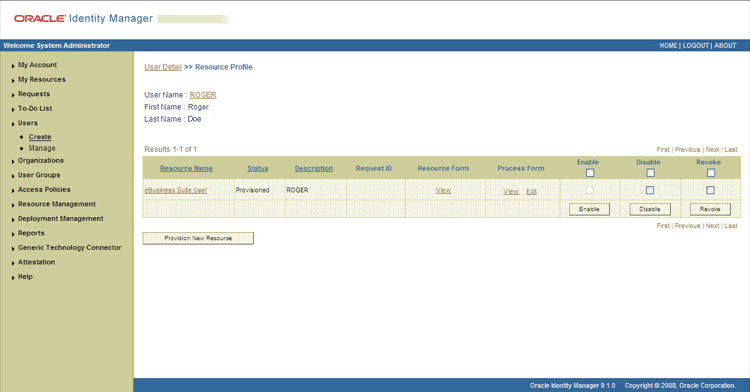The height and width of the screenshot is (392, 750).
Task: Click View link under Process Form
Action: [511, 191]
